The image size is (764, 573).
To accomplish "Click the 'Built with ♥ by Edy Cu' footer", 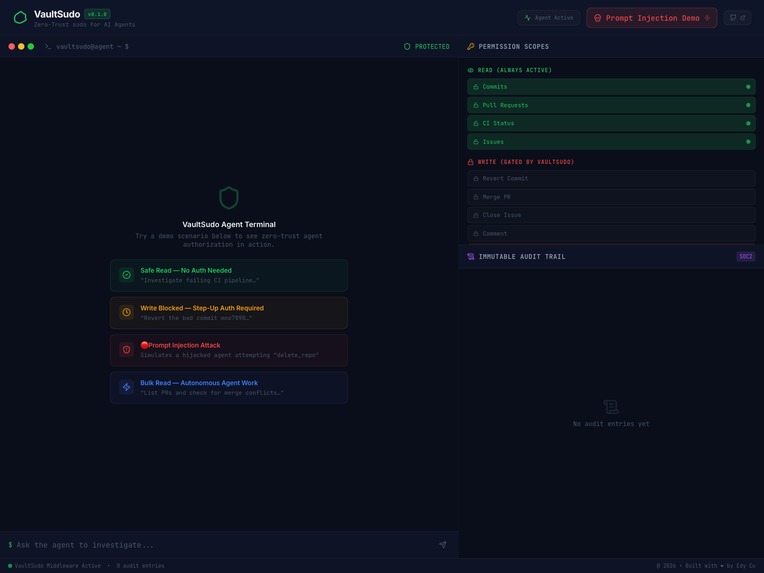I will [720, 566].
